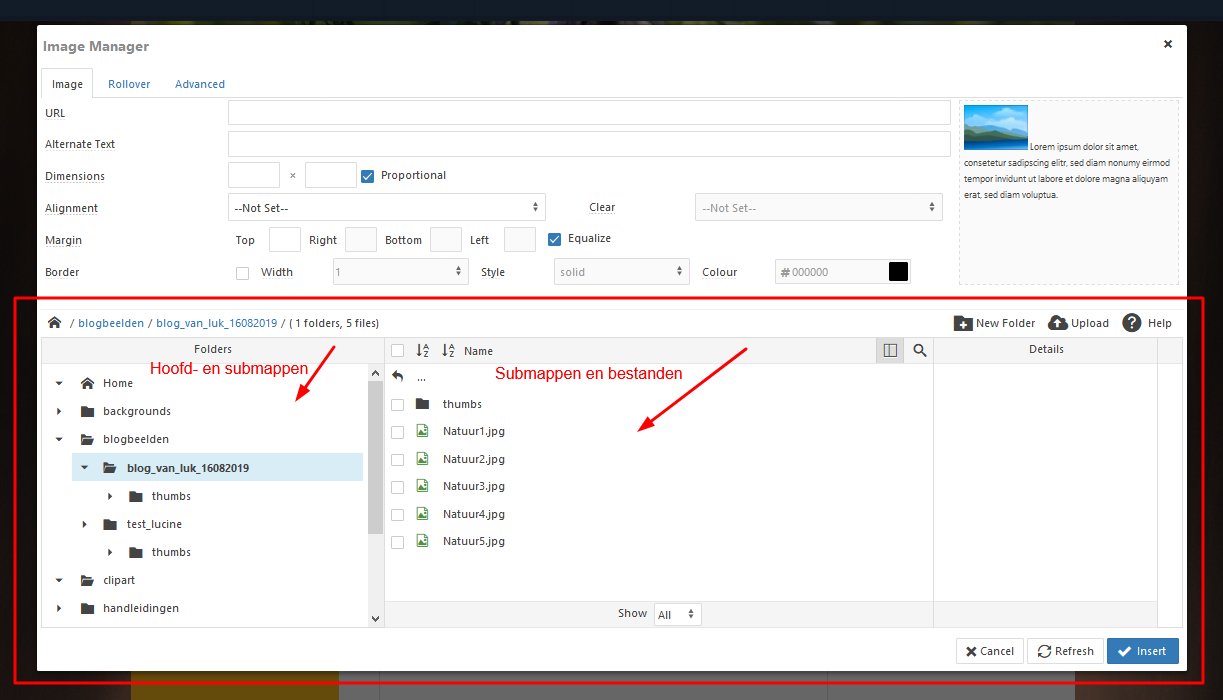
Task: Click the Upload cloud icon
Action: tap(1058, 323)
